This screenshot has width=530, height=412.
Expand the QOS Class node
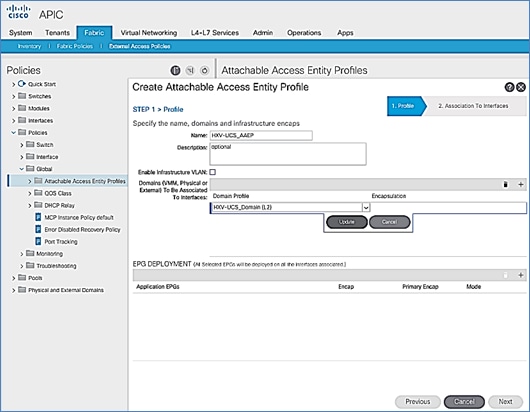tap(30, 193)
